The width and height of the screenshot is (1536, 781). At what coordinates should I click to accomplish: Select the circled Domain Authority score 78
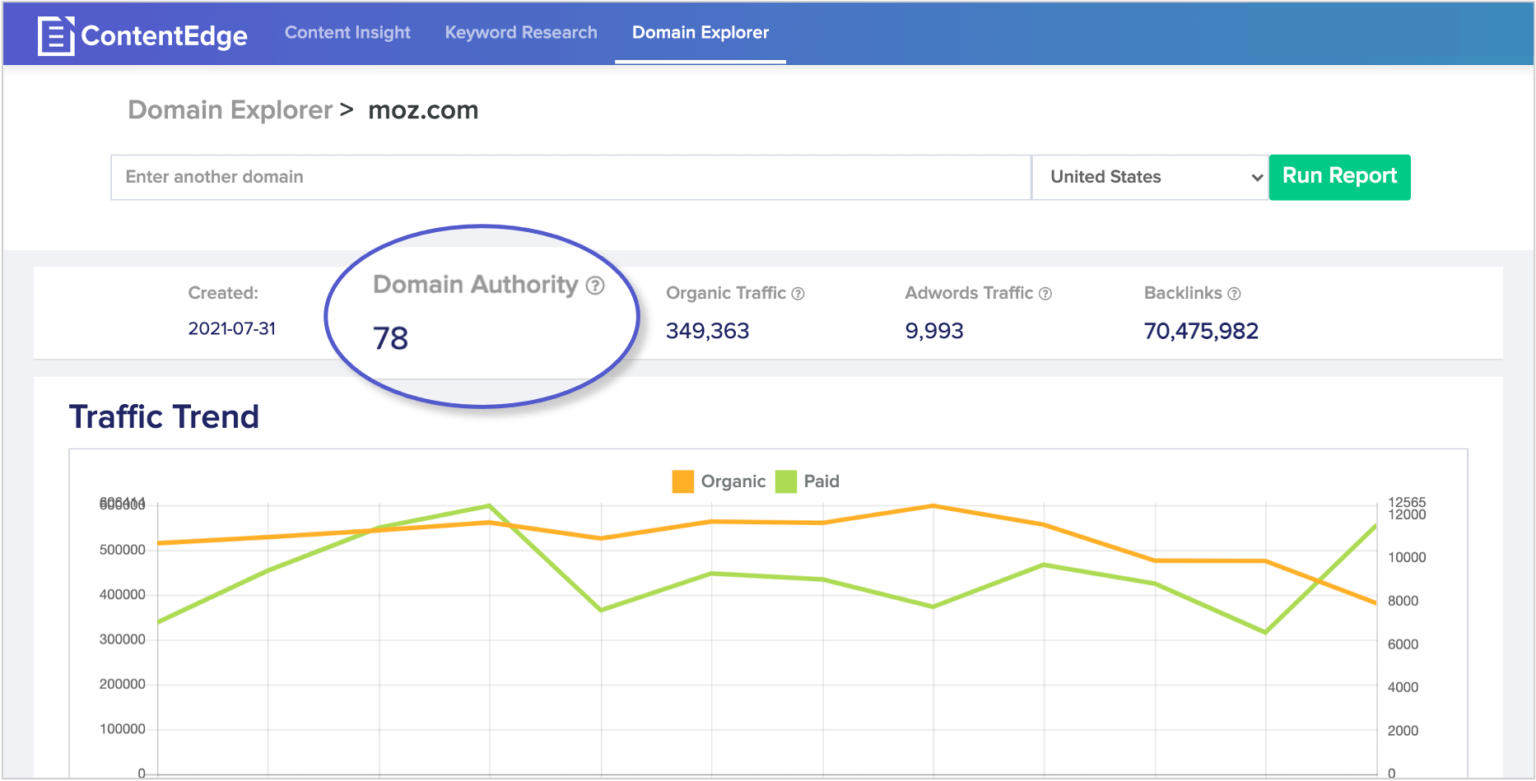tap(389, 338)
